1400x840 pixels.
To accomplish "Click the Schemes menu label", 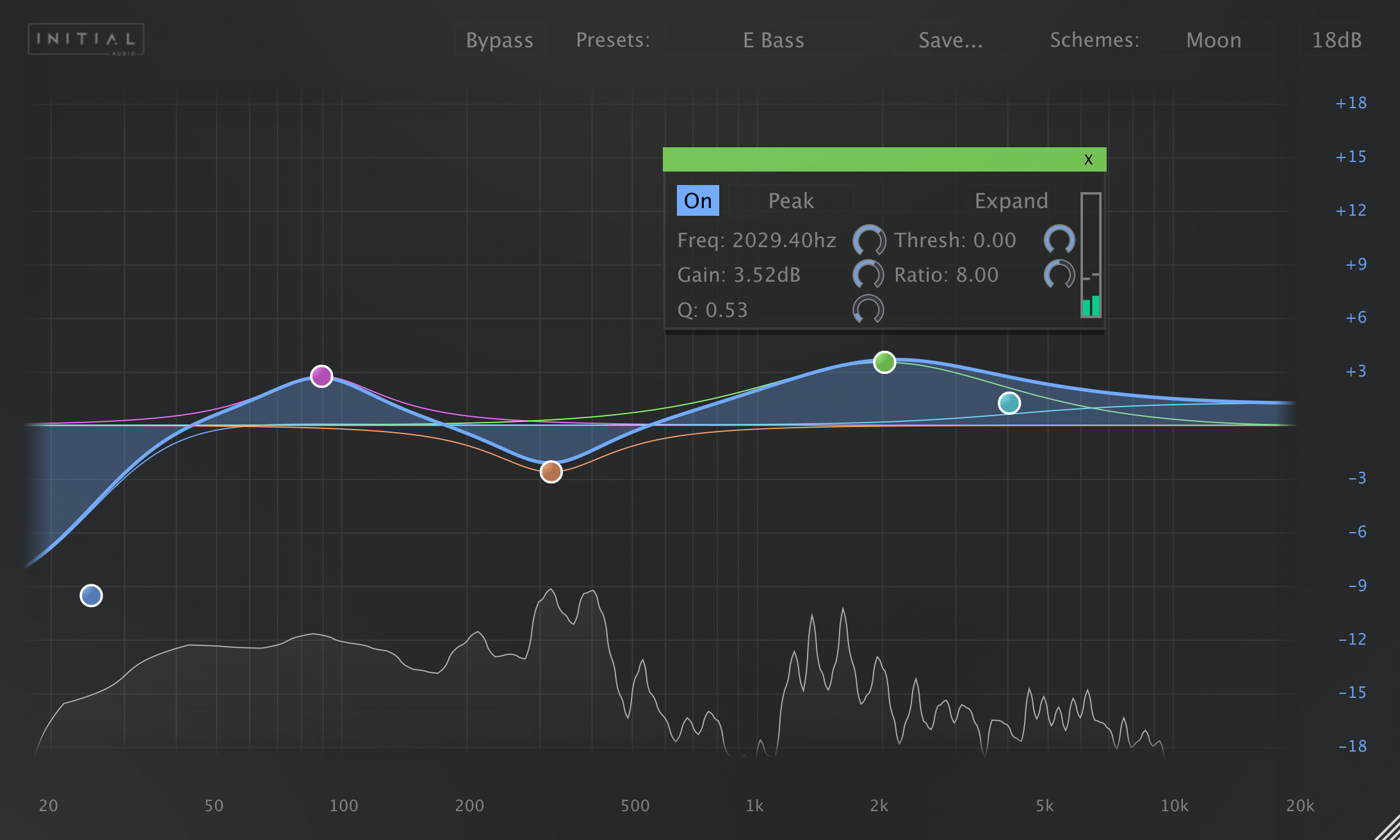I will point(1095,40).
